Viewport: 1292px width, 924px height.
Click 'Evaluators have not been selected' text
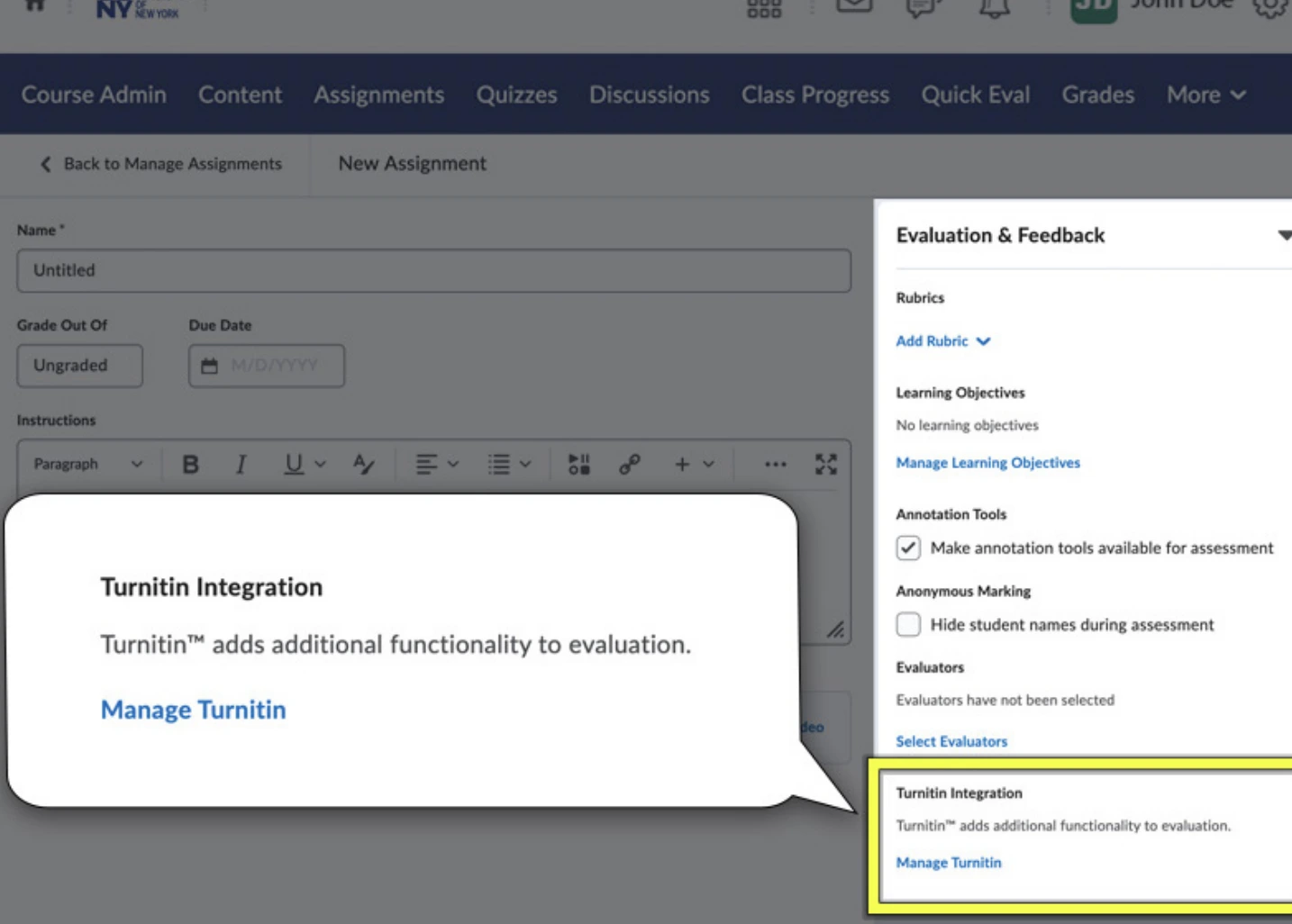pos(1005,700)
